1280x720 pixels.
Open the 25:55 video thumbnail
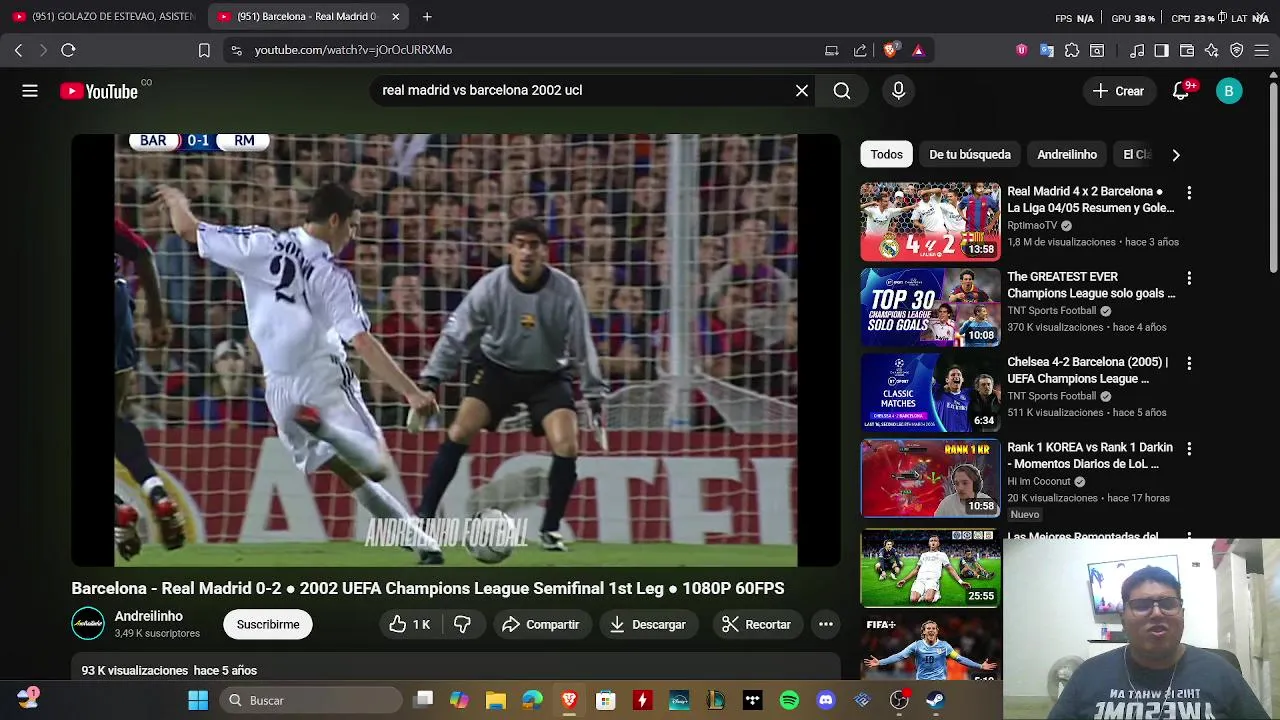[930, 568]
